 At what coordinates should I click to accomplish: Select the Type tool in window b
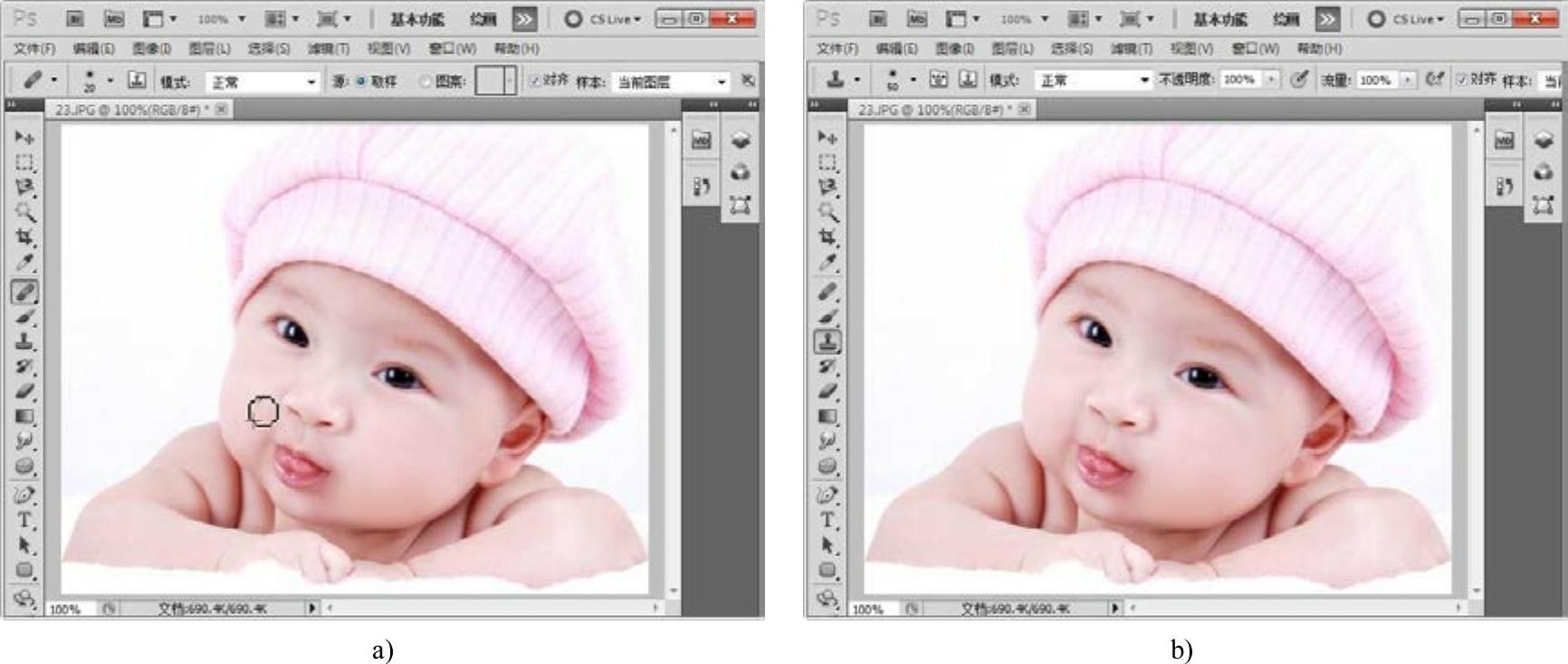point(827,520)
